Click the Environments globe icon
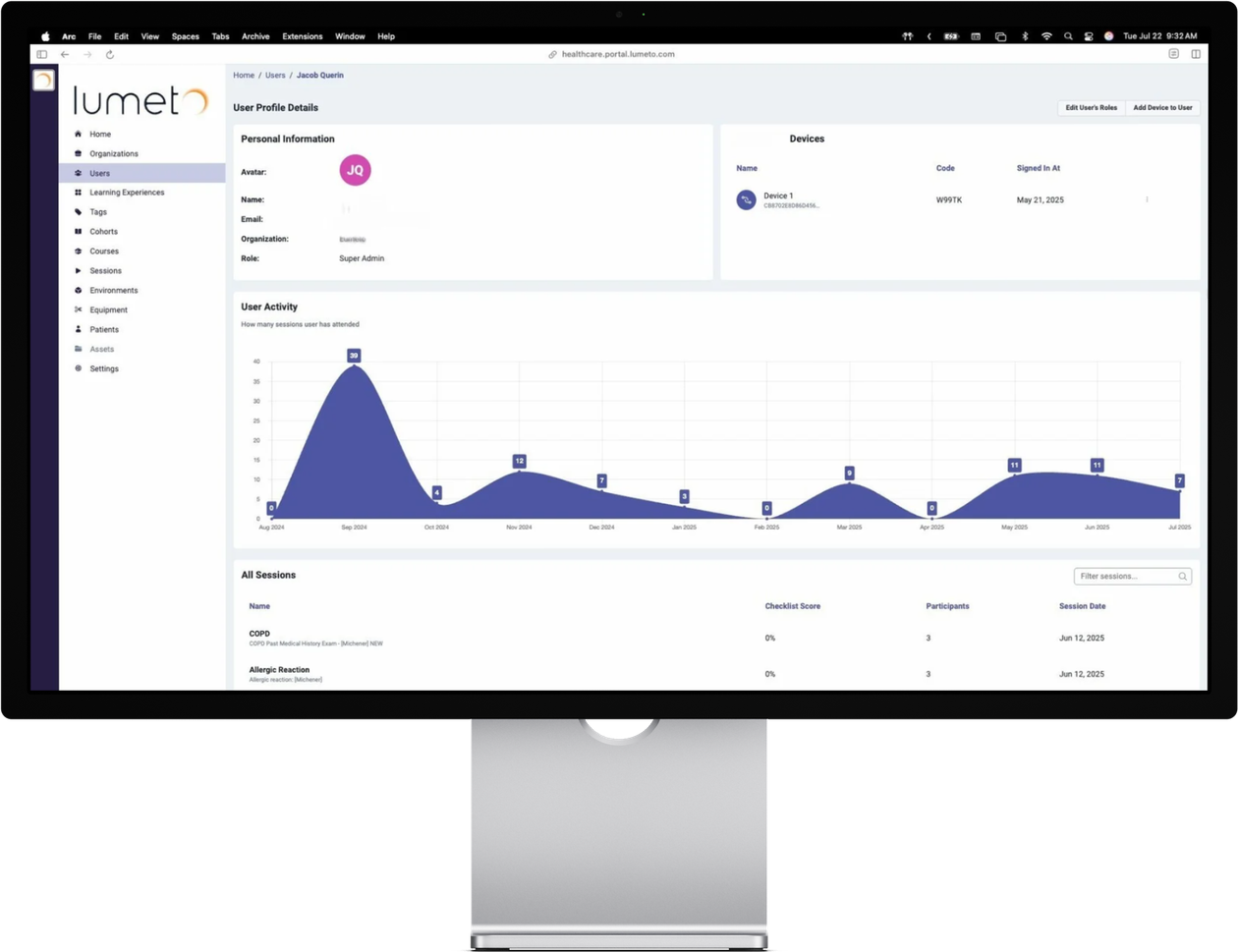Viewport: 1238px width, 952px height. coord(79,291)
